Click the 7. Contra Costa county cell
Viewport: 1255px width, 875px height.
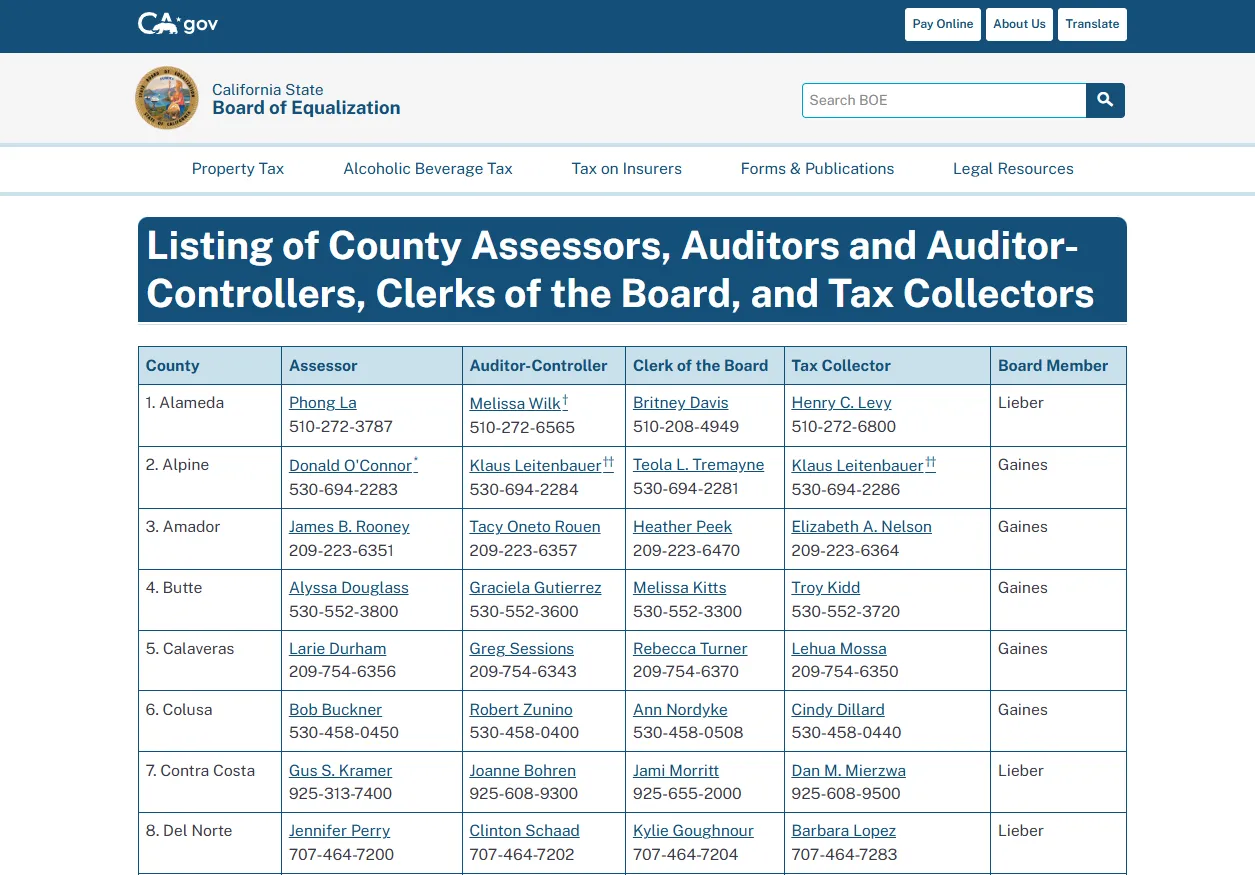[x=210, y=782]
